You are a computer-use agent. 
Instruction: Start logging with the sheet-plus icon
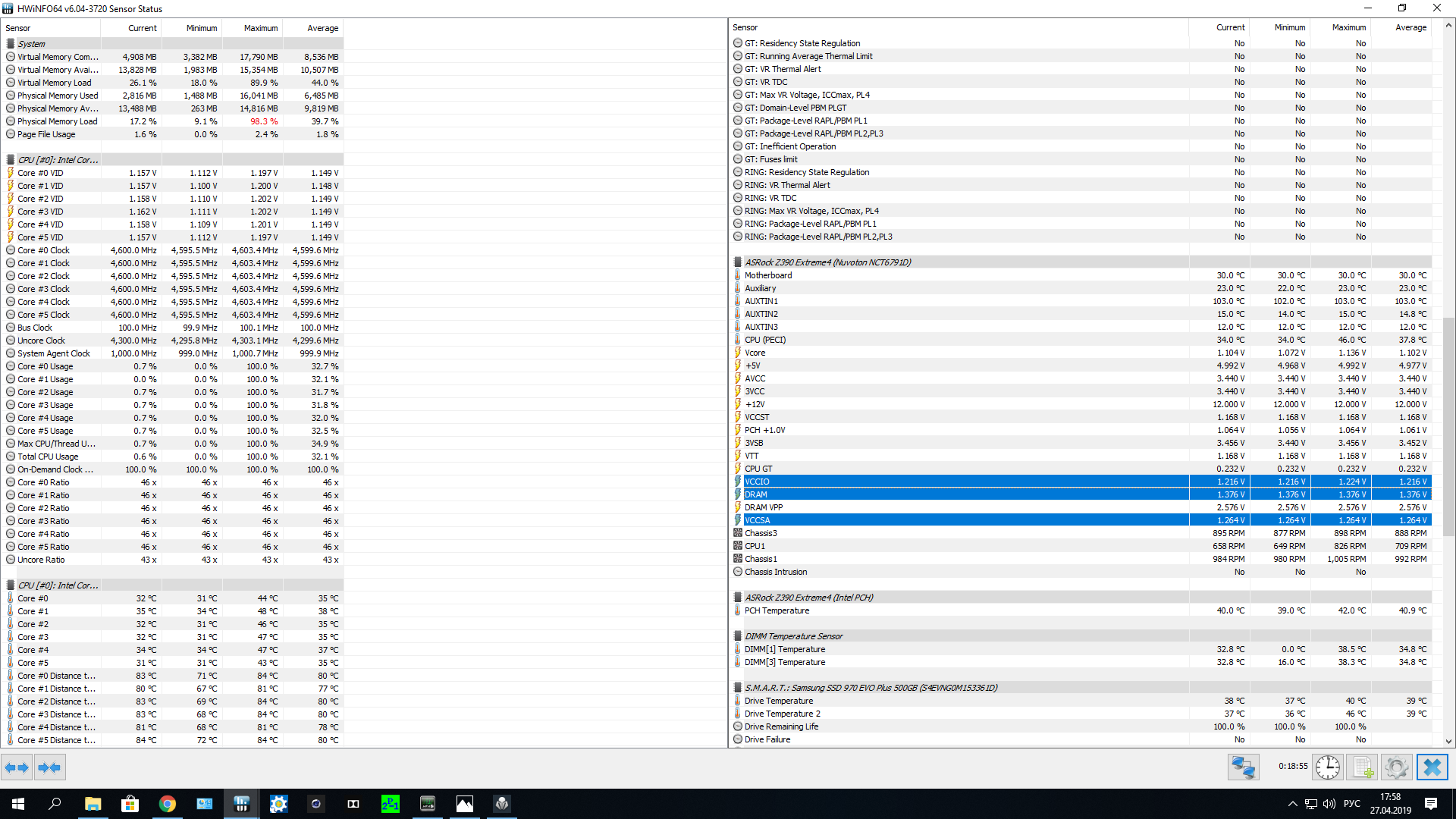[1362, 767]
